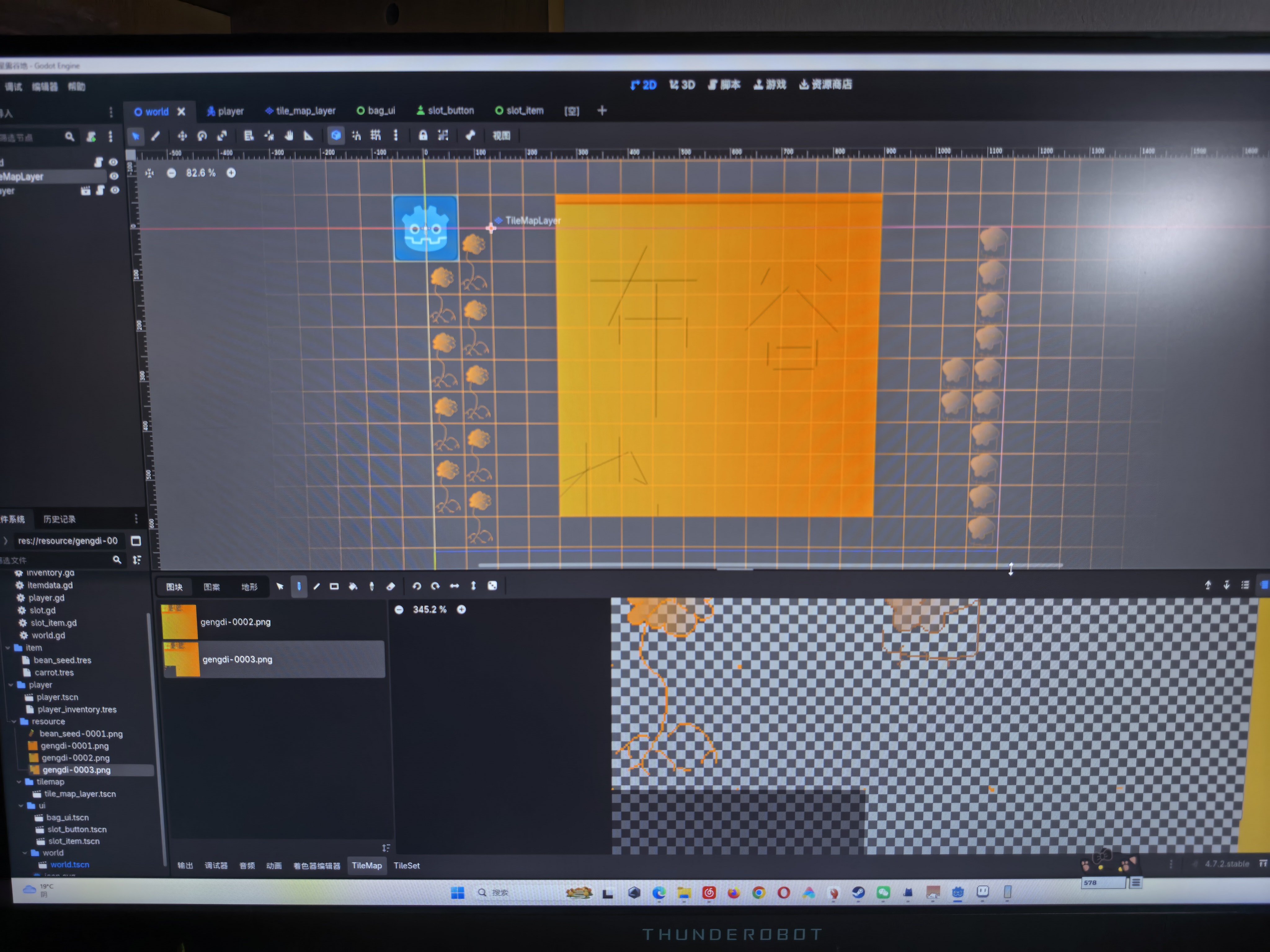1270x952 pixels.
Task: Activate the Pan Mode hand tool
Action: tap(289, 136)
